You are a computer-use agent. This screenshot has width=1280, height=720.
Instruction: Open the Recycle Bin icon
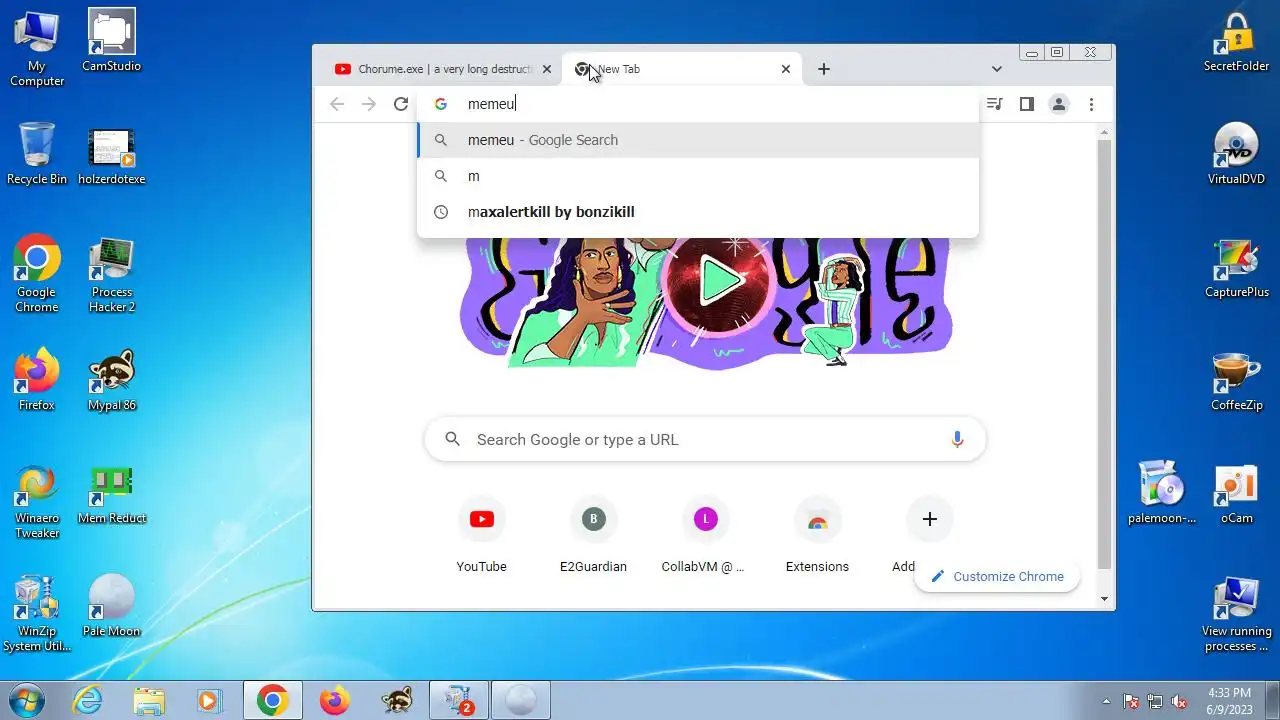pyautogui.click(x=37, y=154)
